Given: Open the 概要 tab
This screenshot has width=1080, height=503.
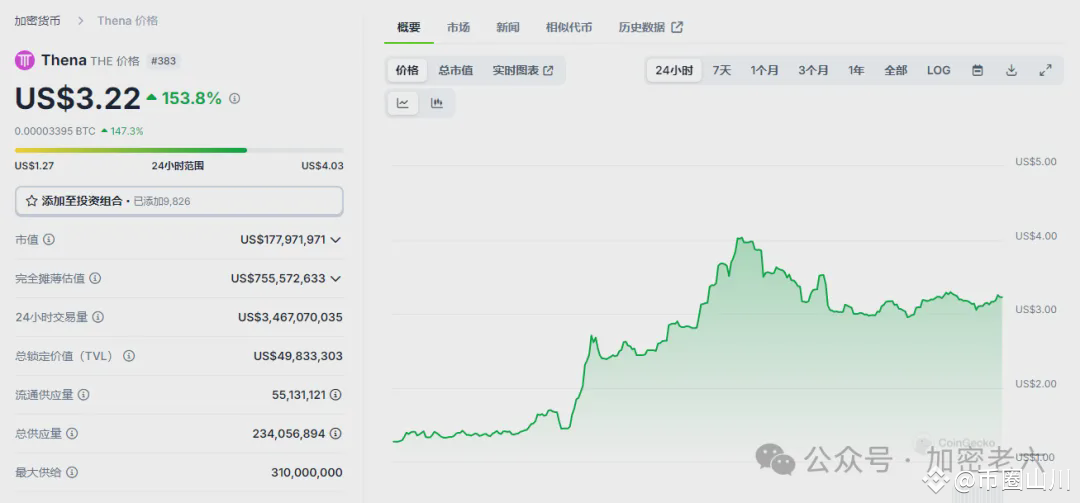Looking at the screenshot, I should point(408,28).
